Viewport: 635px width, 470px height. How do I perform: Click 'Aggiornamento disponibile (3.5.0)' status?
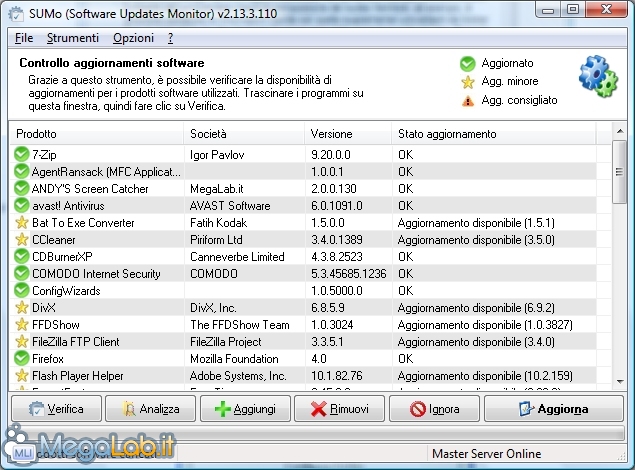(476, 240)
